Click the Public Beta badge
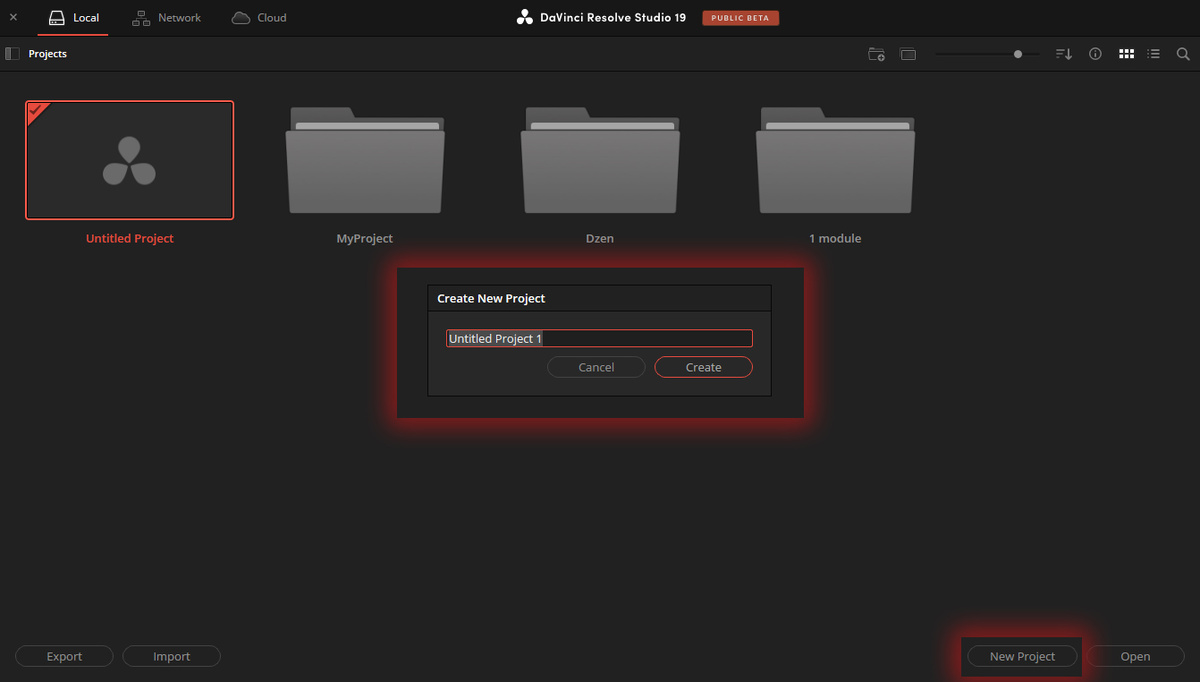 tap(740, 18)
